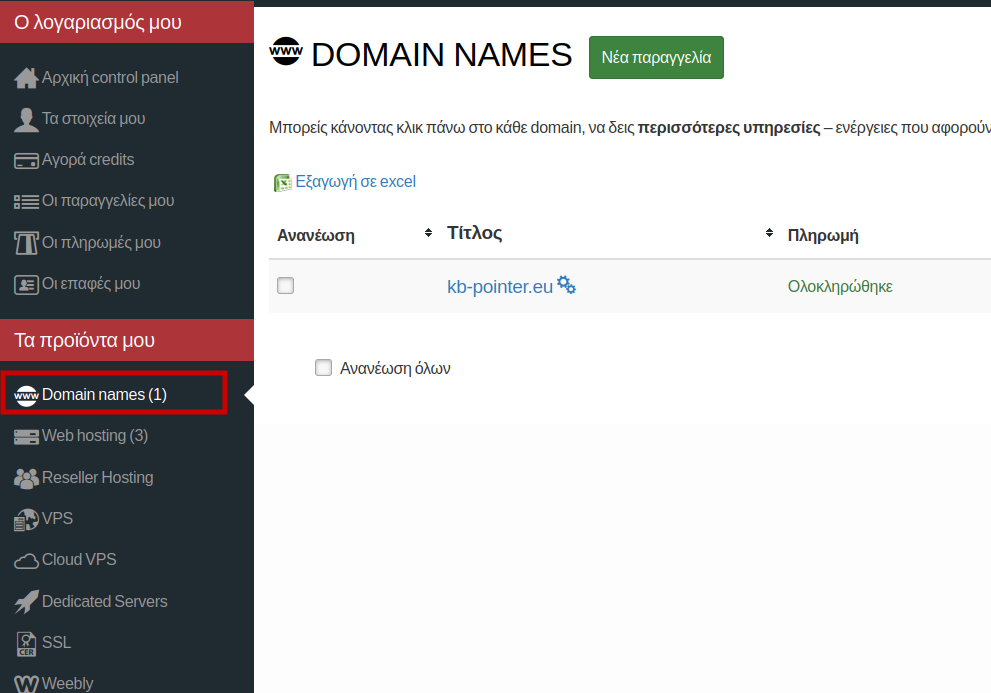Click the Weebly W icon
This screenshot has width=991, height=693.
pyautogui.click(x=26, y=684)
